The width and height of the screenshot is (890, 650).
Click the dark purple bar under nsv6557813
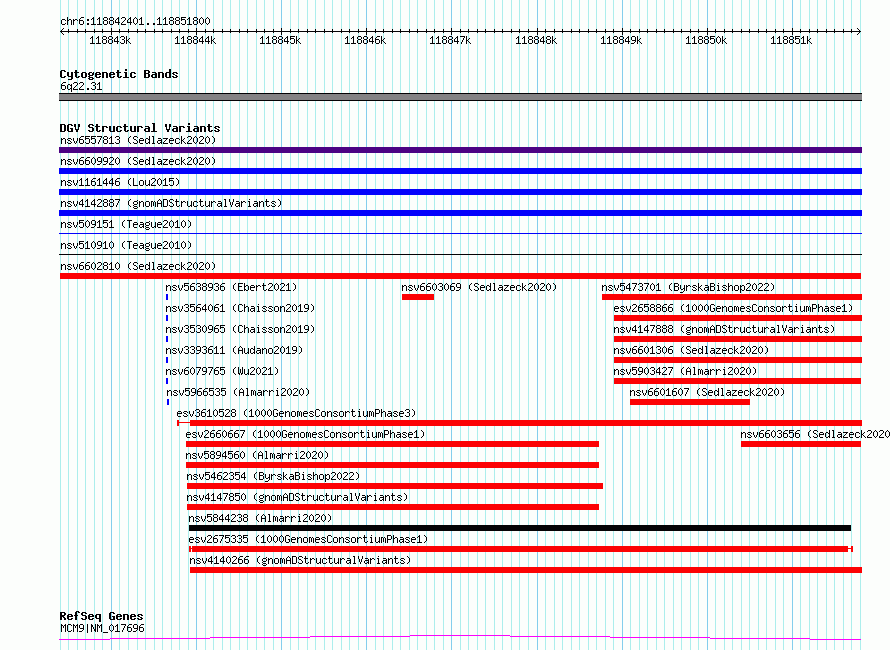coord(460,150)
